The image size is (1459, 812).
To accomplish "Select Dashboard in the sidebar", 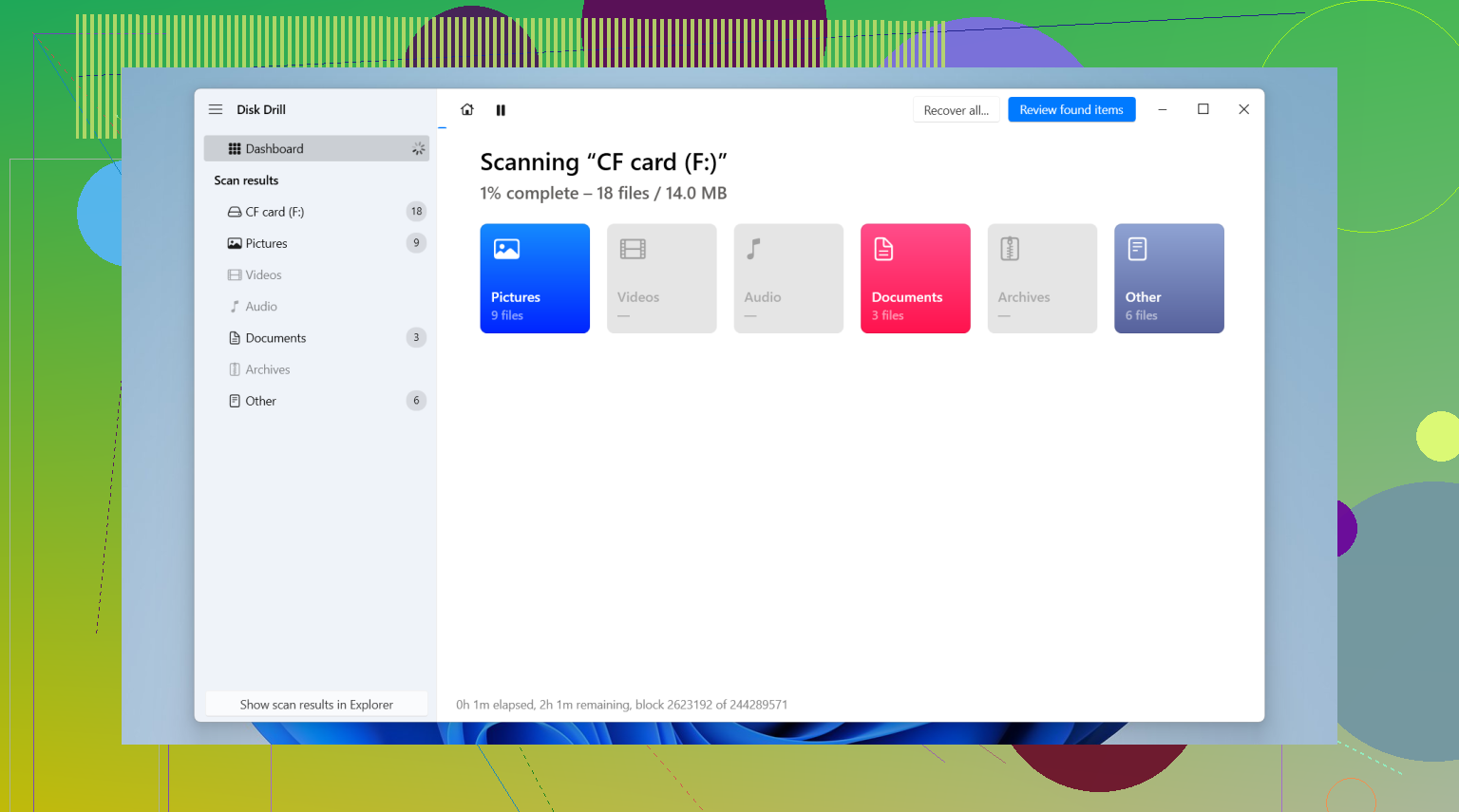I will [x=316, y=148].
